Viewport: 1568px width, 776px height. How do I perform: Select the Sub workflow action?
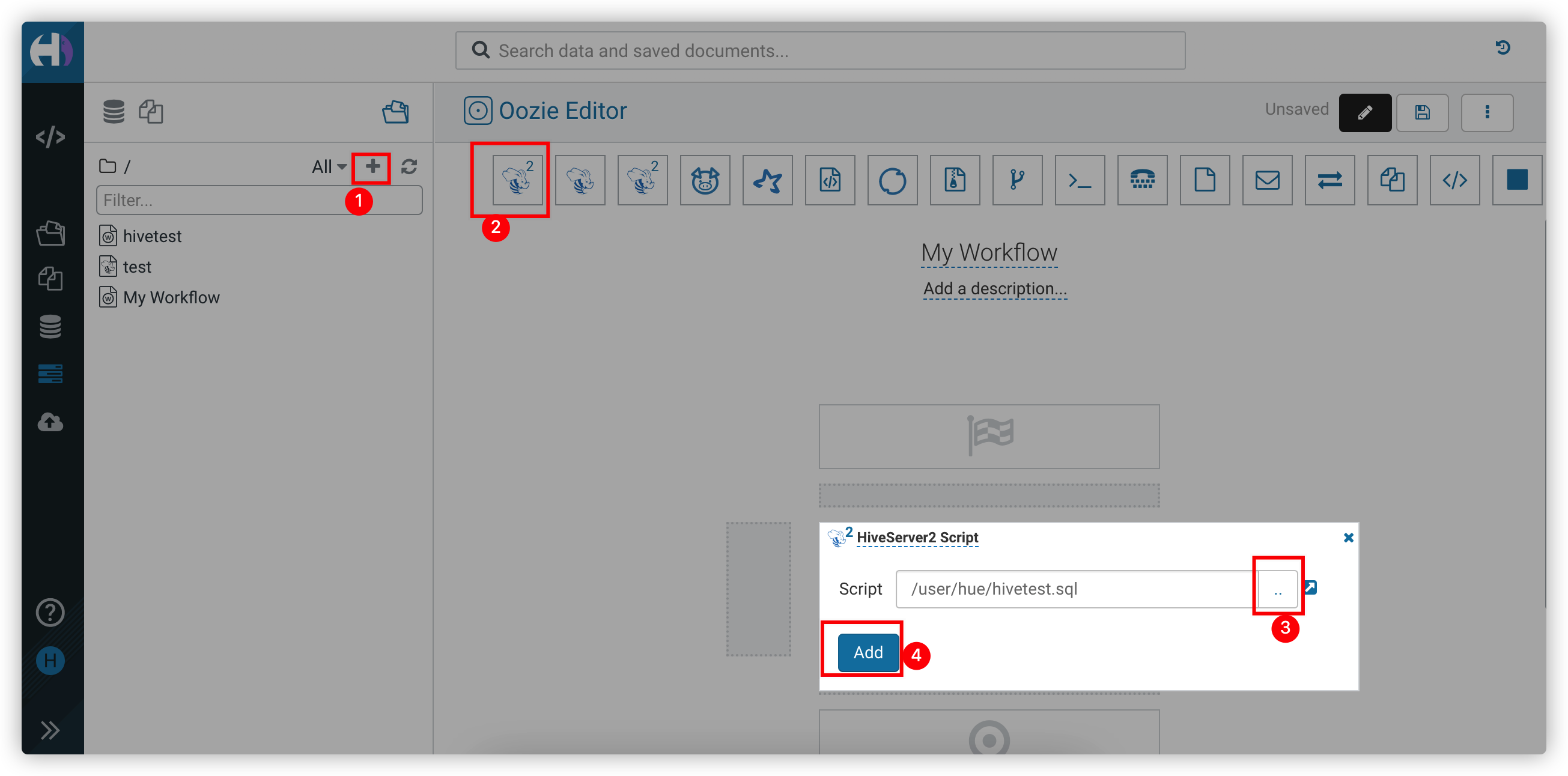[1018, 180]
